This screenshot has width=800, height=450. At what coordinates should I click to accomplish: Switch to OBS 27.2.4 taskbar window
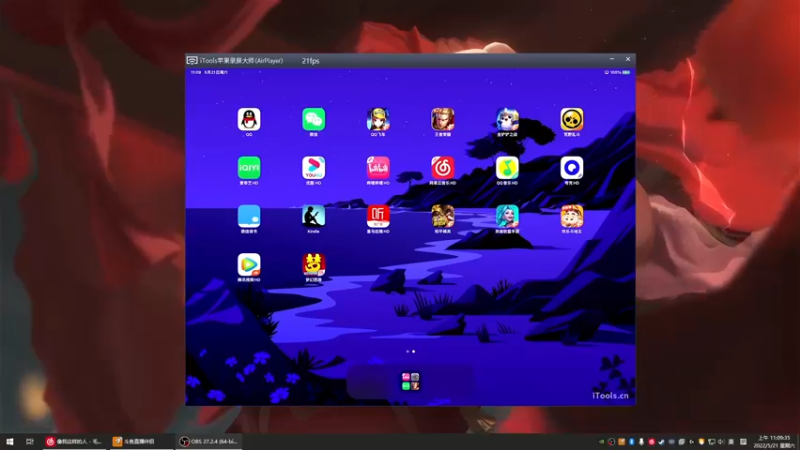(209, 441)
